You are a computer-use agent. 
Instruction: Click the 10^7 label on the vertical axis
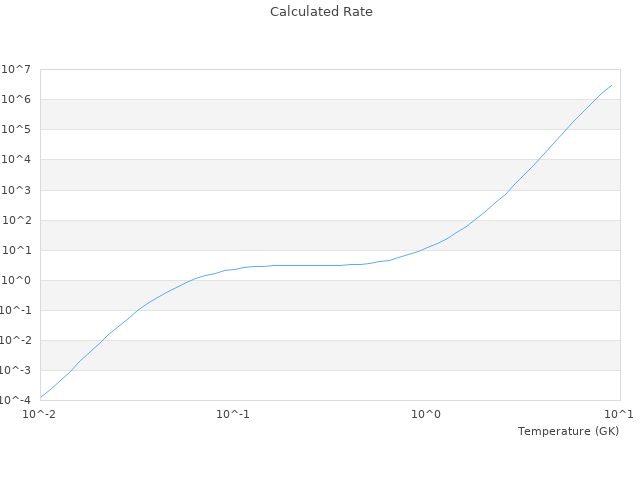[x=16, y=69]
